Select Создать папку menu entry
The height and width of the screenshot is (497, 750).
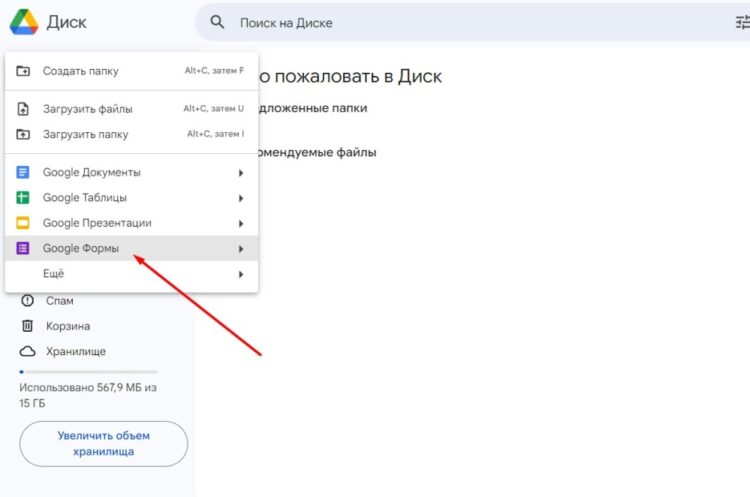point(132,71)
